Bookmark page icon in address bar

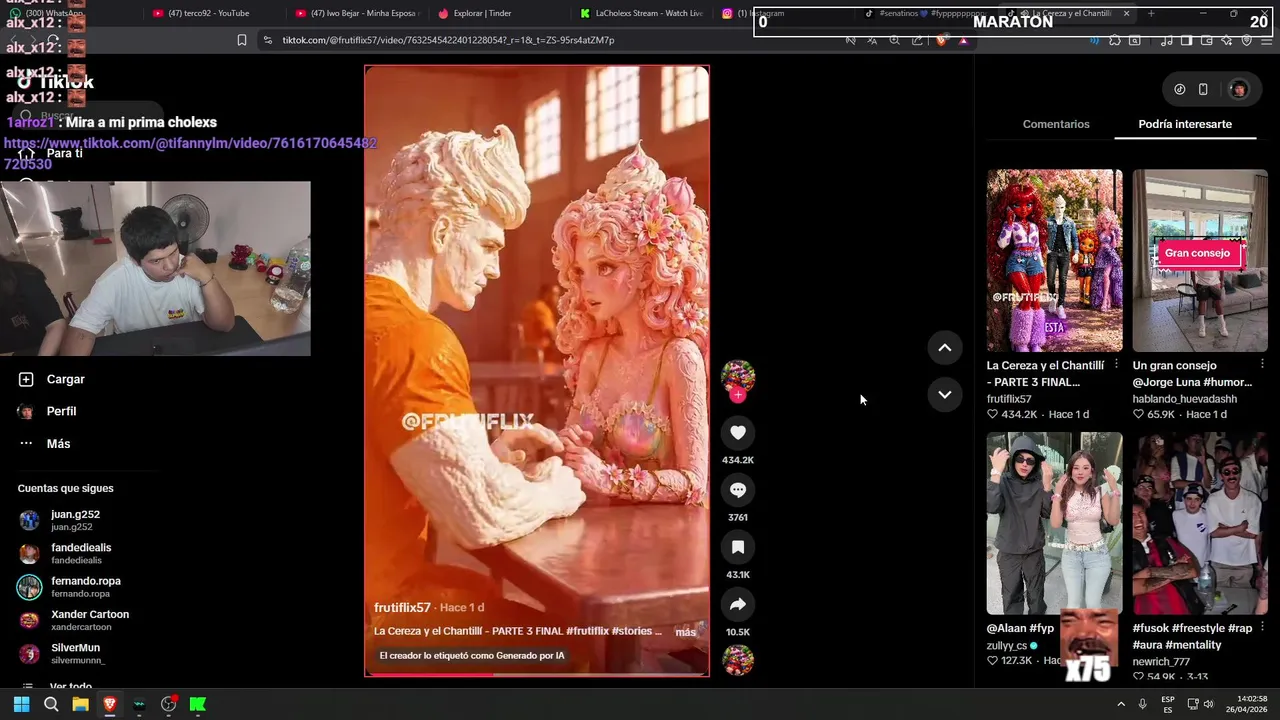[x=242, y=40]
